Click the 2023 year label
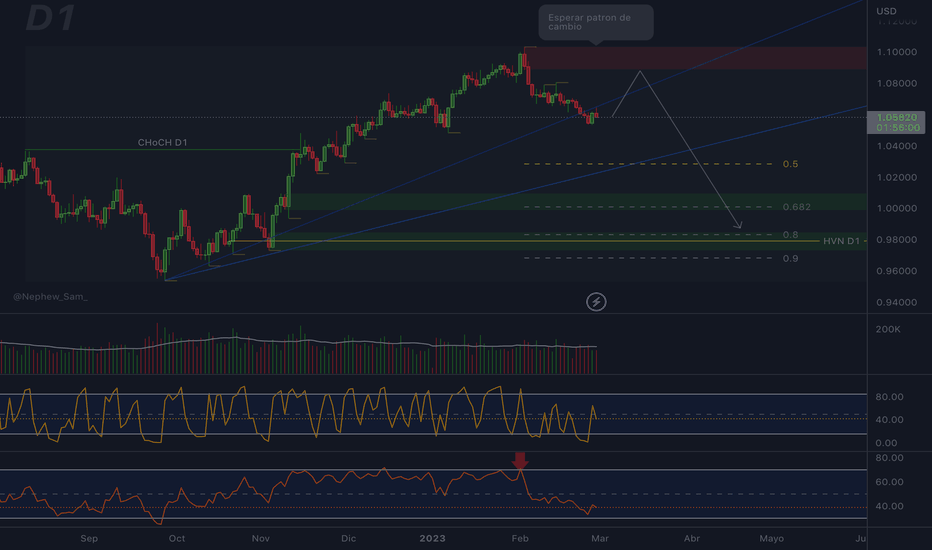The height and width of the screenshot is (550, 932). pos(432,539)
